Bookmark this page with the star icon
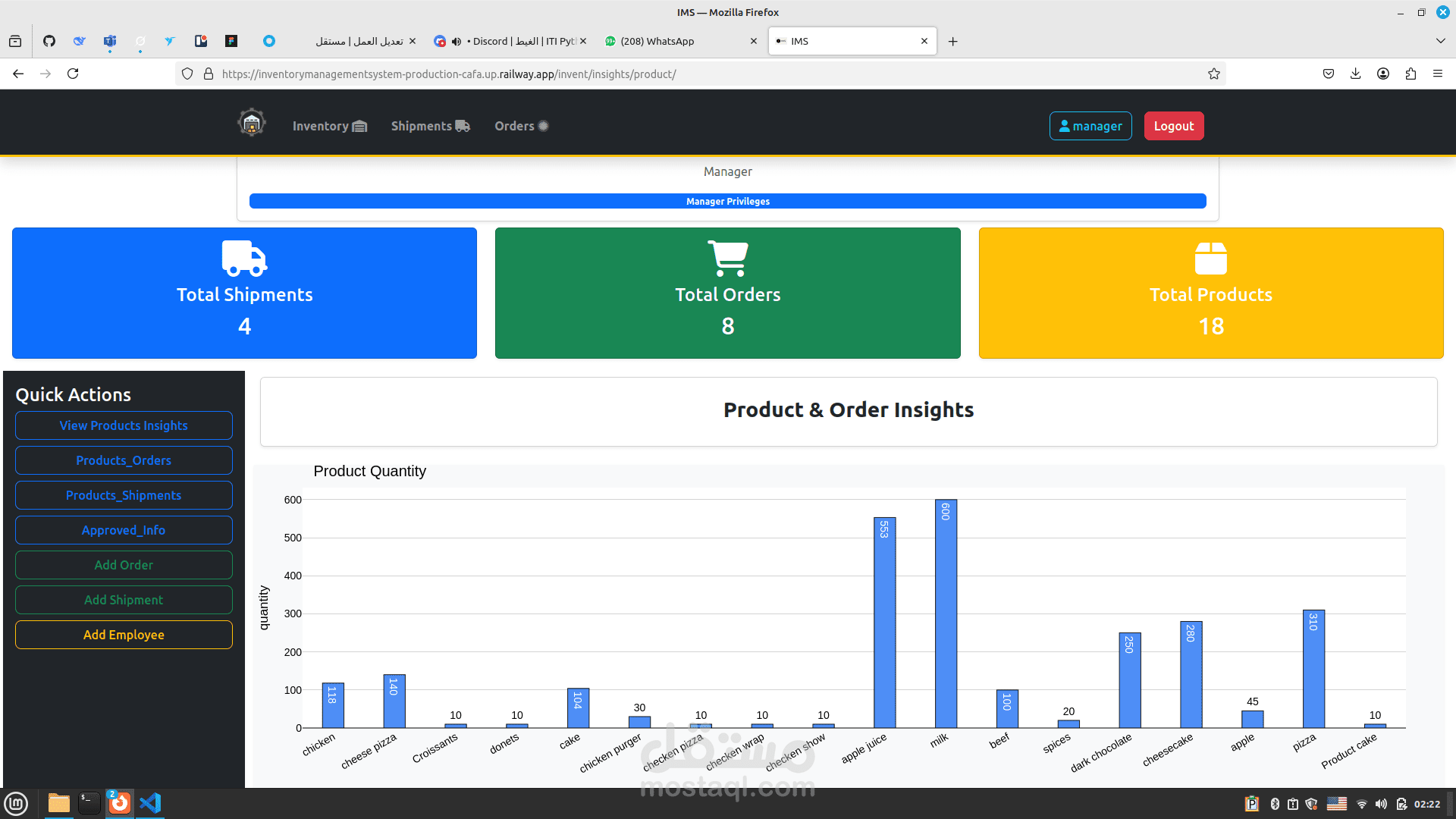Viewport: 1456px width, 819px height. (x=1214, y=74)
